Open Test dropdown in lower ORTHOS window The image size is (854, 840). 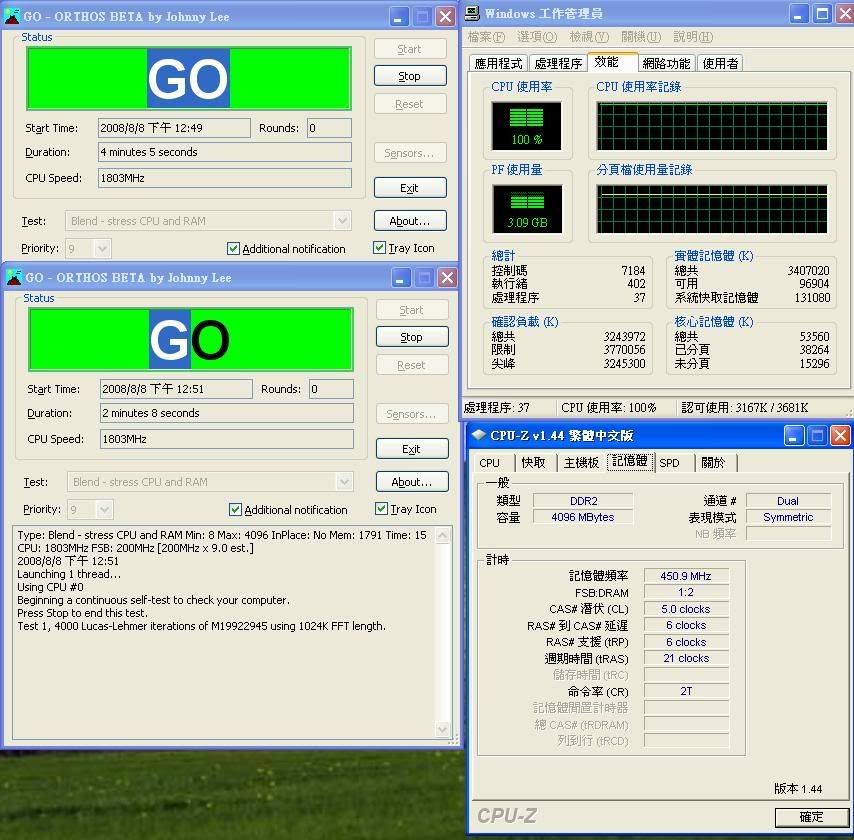344,482
